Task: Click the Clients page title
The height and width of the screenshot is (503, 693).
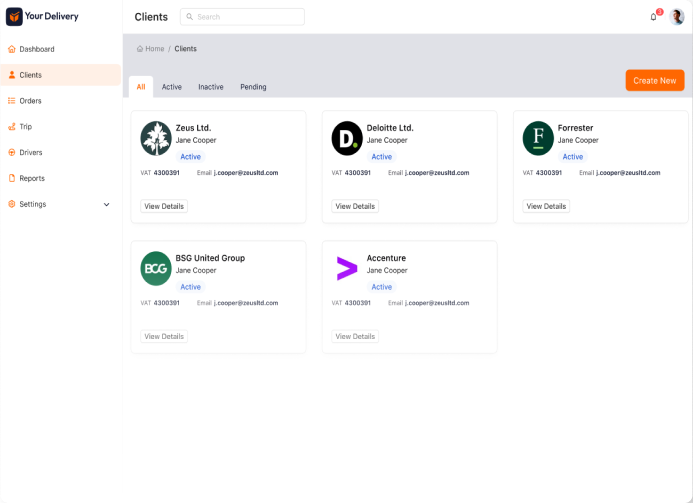Action: tap(151, 17)
